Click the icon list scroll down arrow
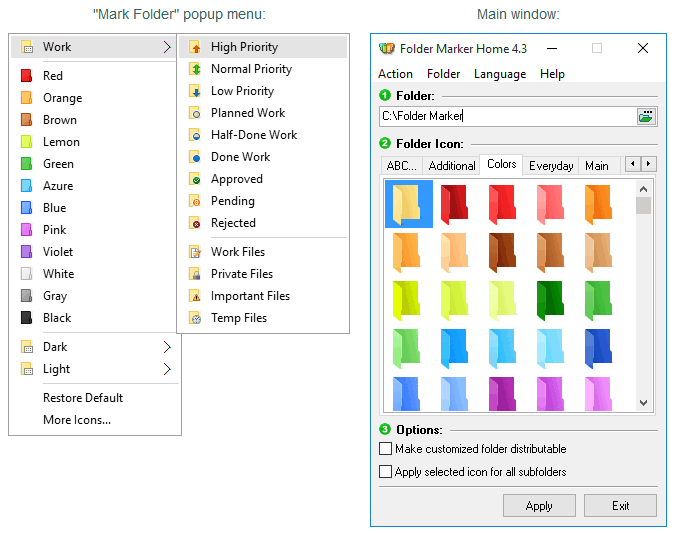This screenshot has width=675, height=533. pyautogui.click(x=644, y=403)
